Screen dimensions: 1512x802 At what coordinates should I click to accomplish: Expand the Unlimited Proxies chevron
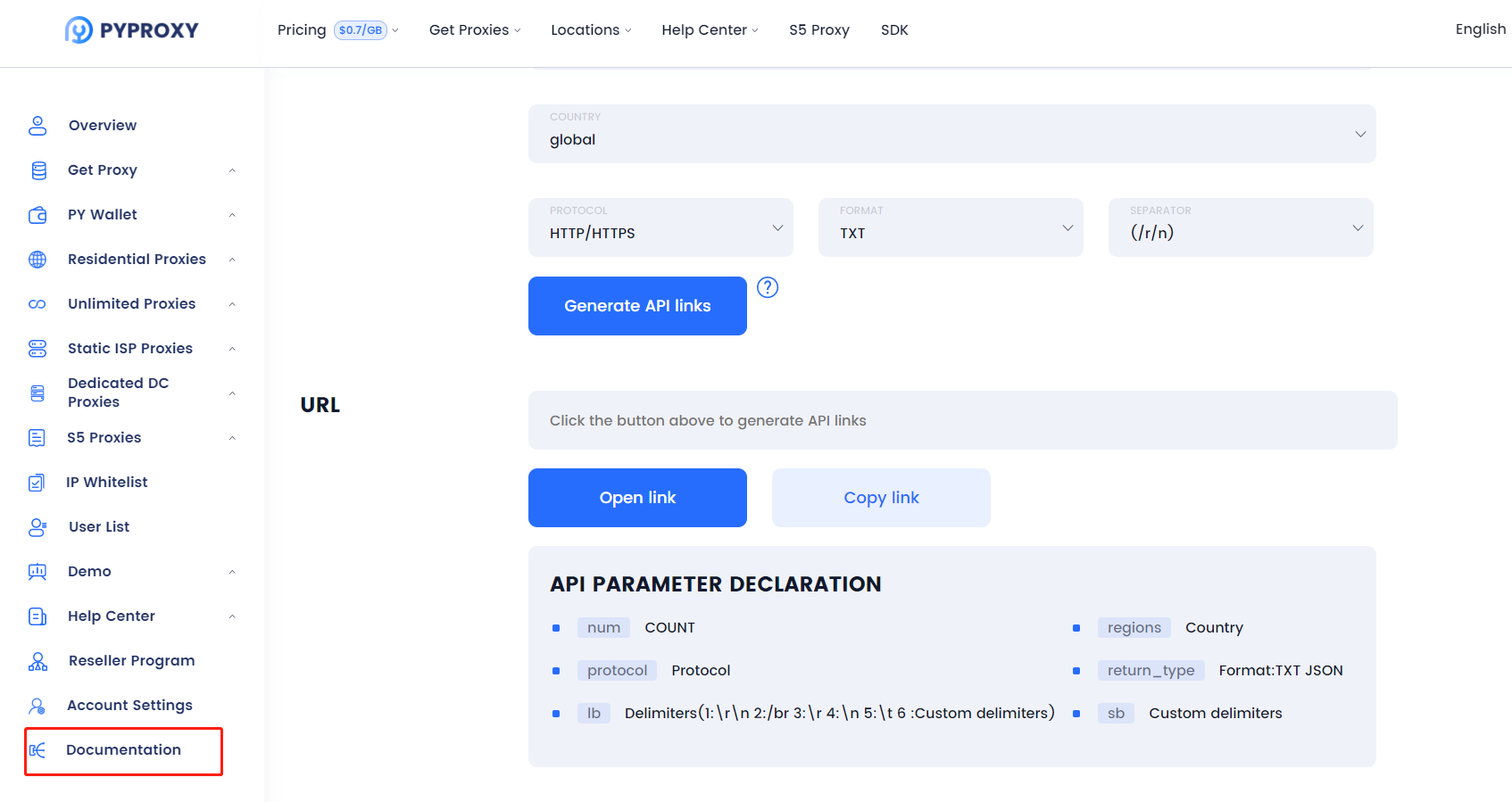tap(232, 304)
